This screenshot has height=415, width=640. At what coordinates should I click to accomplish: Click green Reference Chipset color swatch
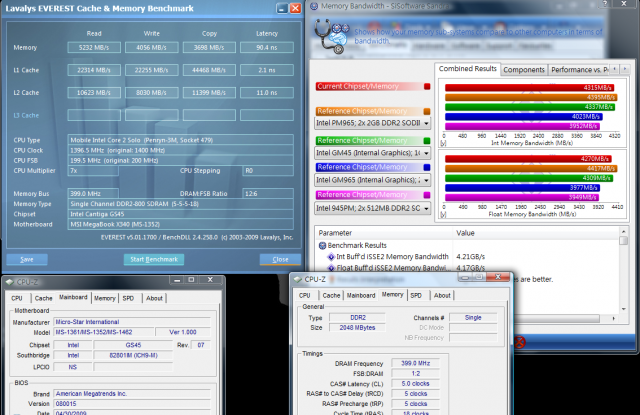coord(427,141)
